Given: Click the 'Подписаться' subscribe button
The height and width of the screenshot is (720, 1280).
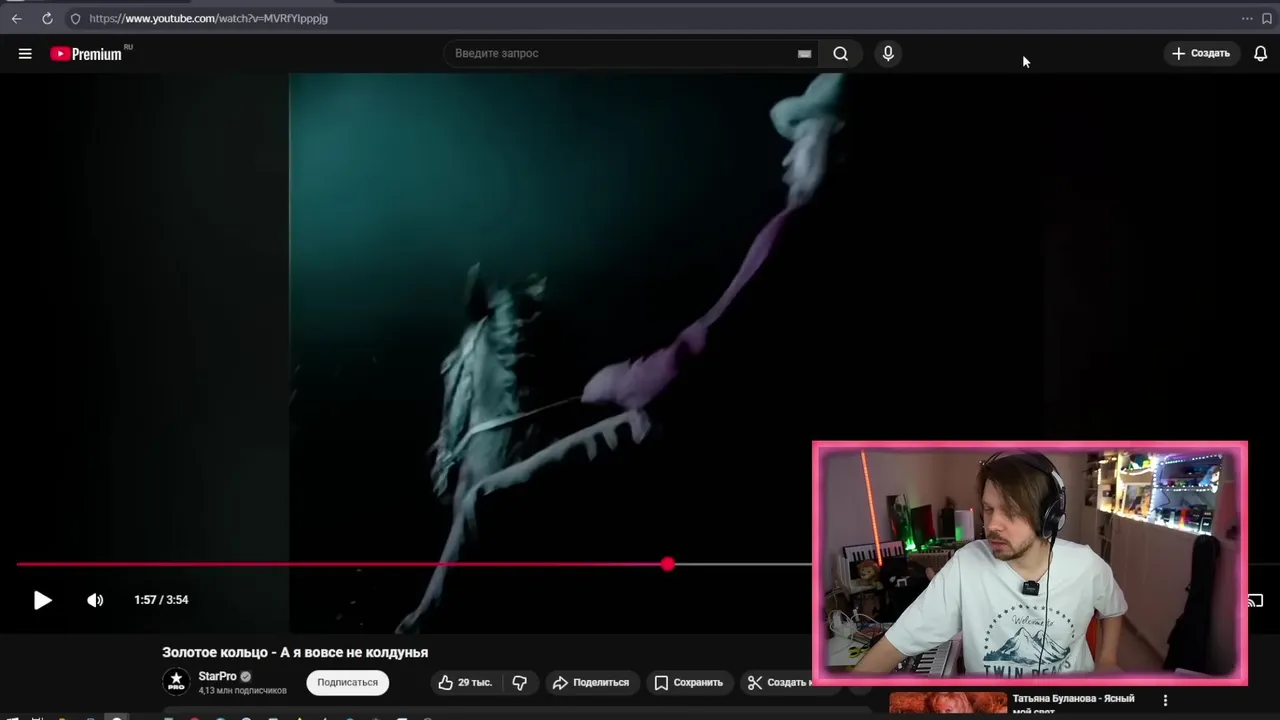Looking at the screenshot, I should point(348,682).
